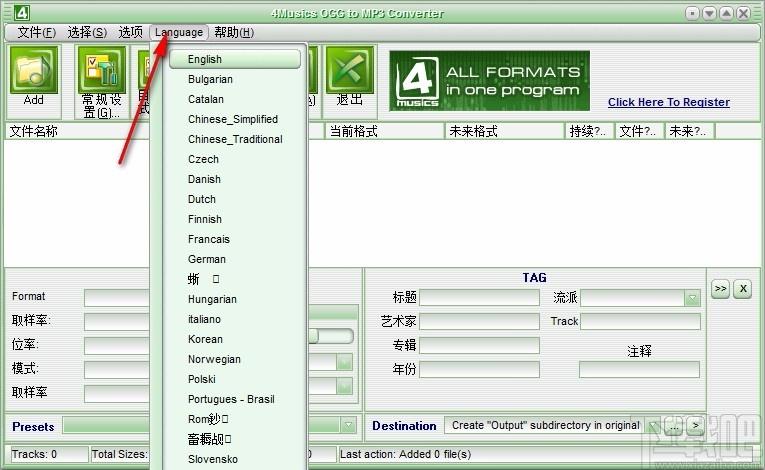Choose Chinese_Traditional language
This screenshot has width=765, height=470.
point(235,139)
